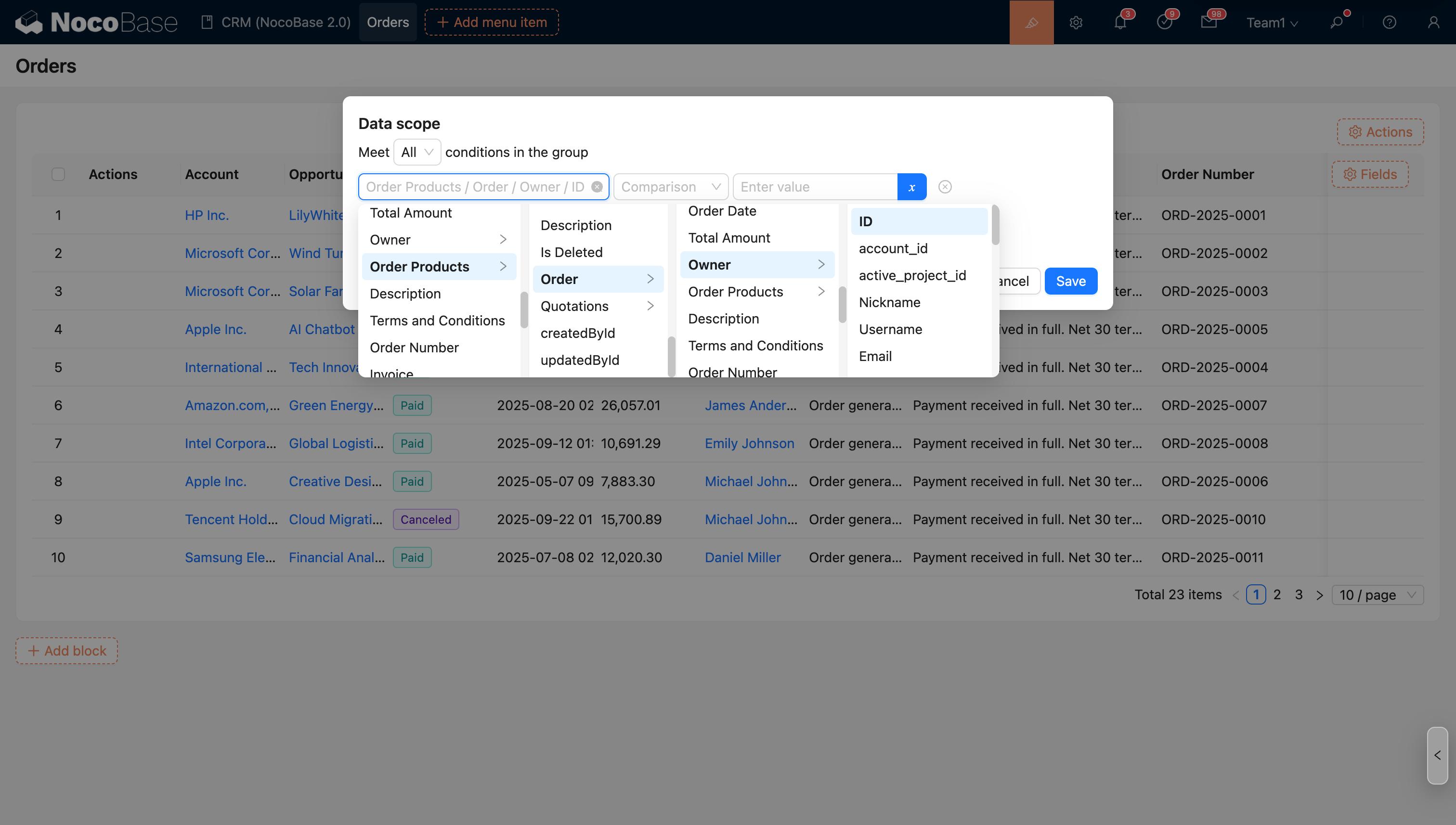The width and height of the screenshot is (1456, 825).
Task: Clear the selected field path
Action: point(597,187)
